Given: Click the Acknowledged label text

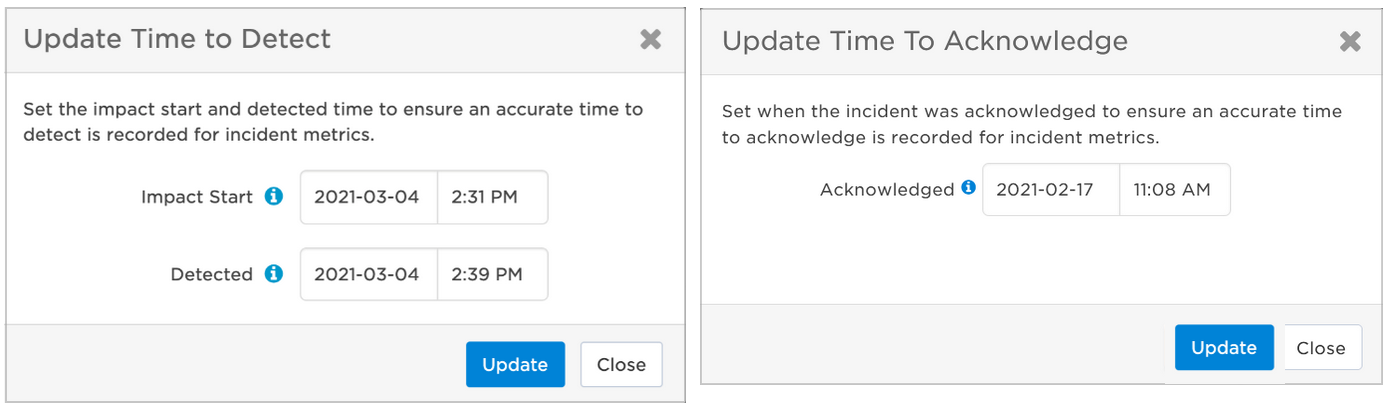Looking at the screenshot, I should (x=887, y=190).
